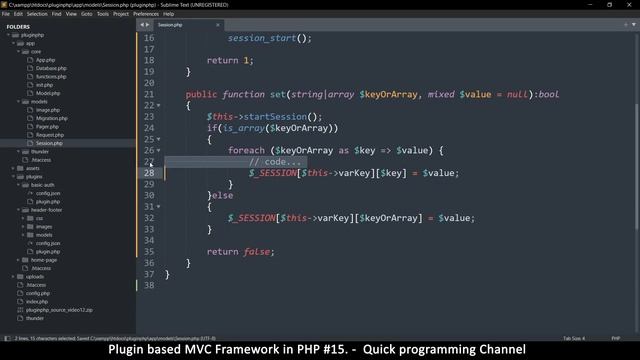Open the View menu
The height and width of the screenshot is (360, 640).
71,14
